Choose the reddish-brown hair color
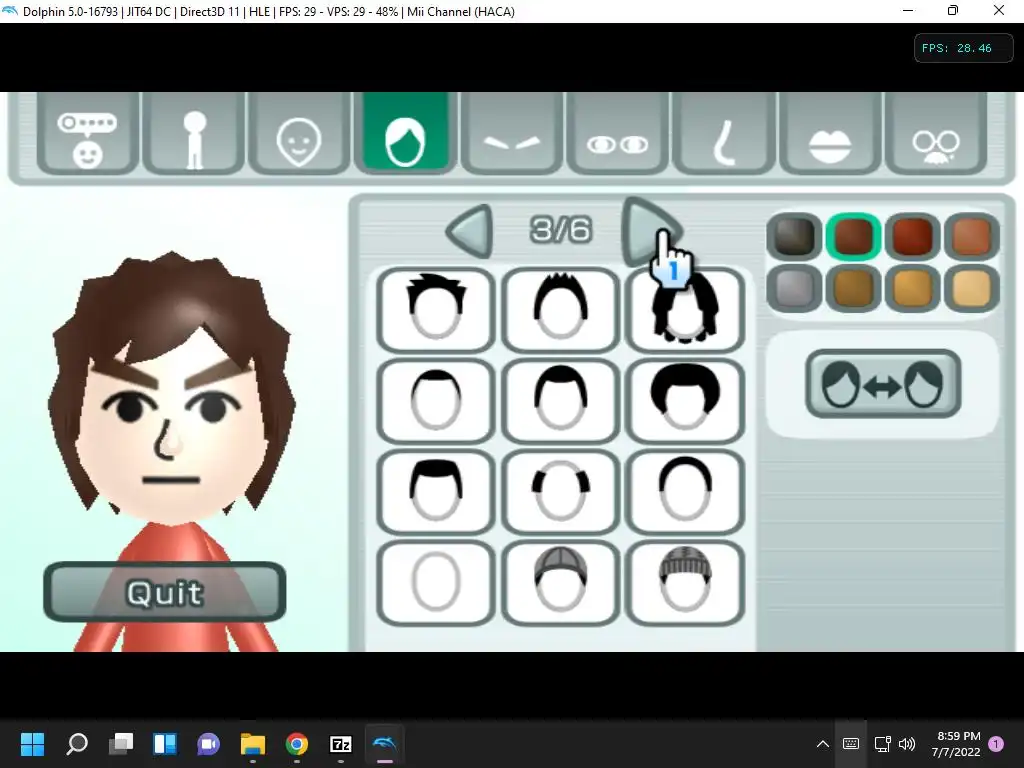 [x=912, y=236]
